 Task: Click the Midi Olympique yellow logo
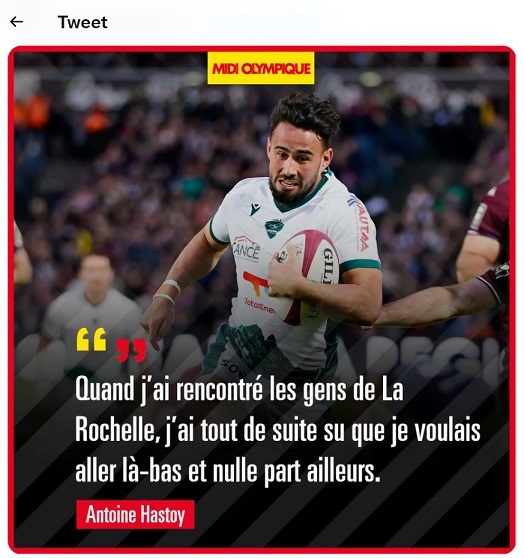[261, 68]
